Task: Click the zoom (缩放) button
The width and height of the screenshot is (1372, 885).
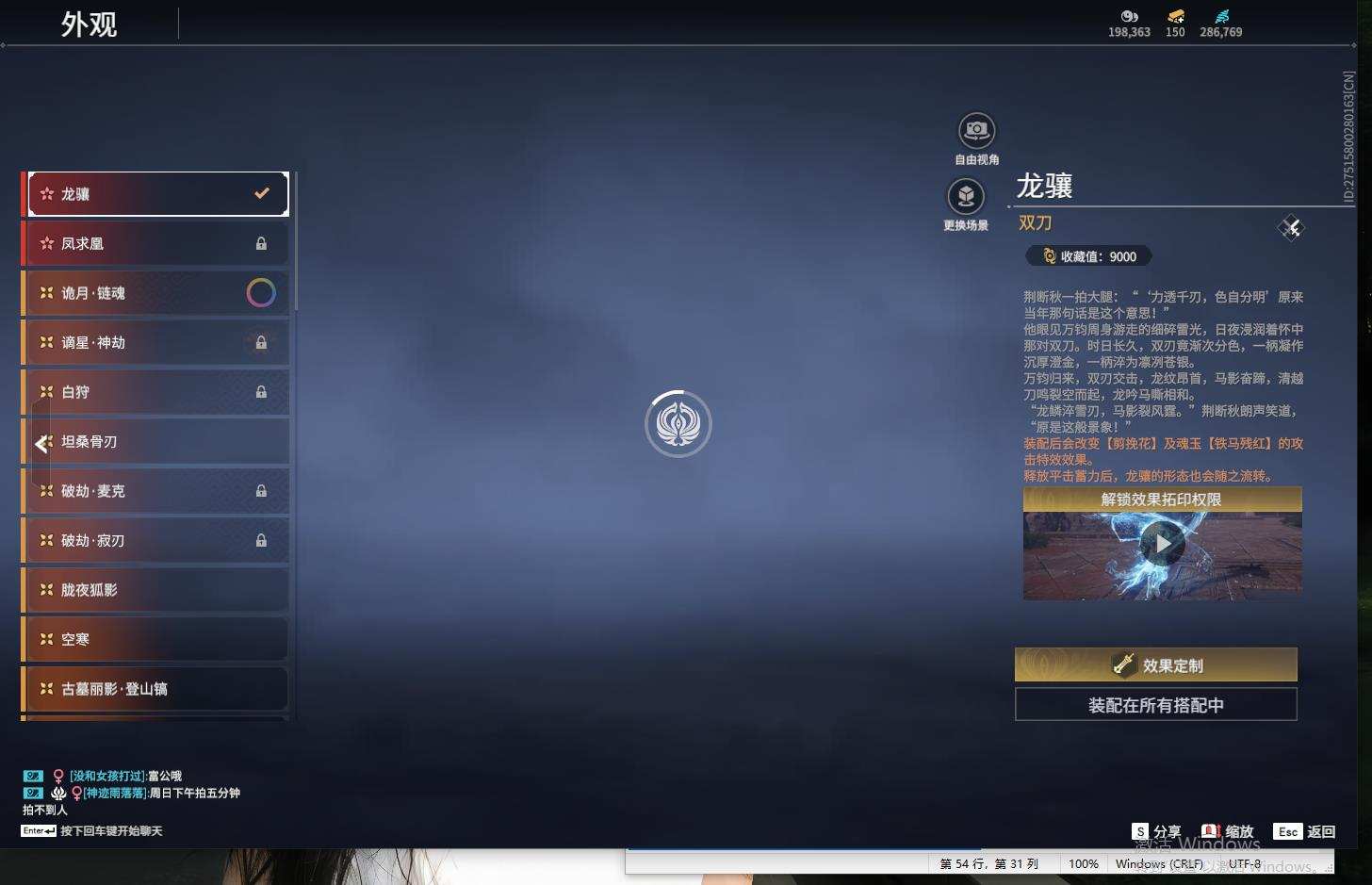Action: tap(1228, 831)
